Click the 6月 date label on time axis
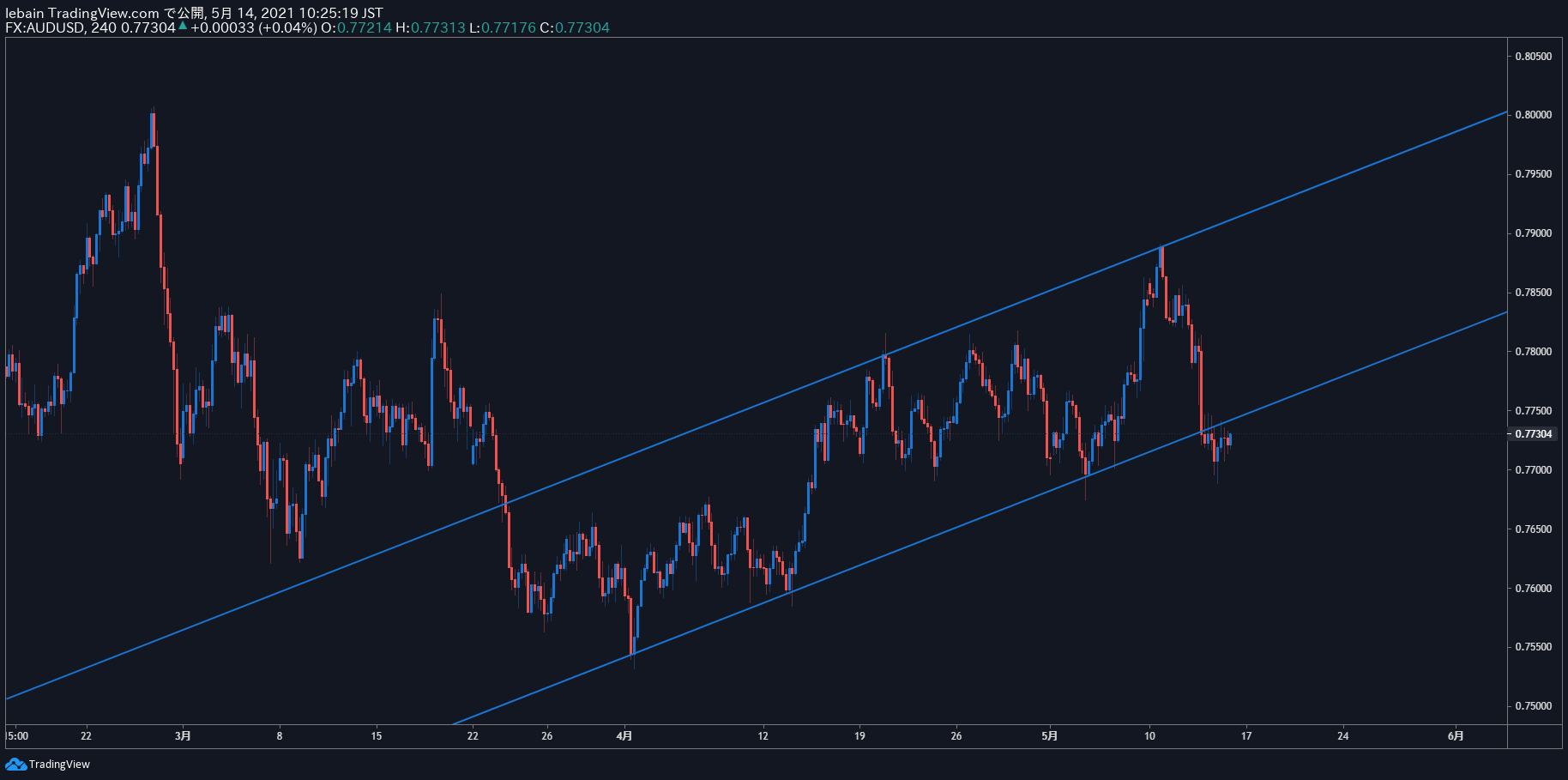 (x=1456, y=735)
